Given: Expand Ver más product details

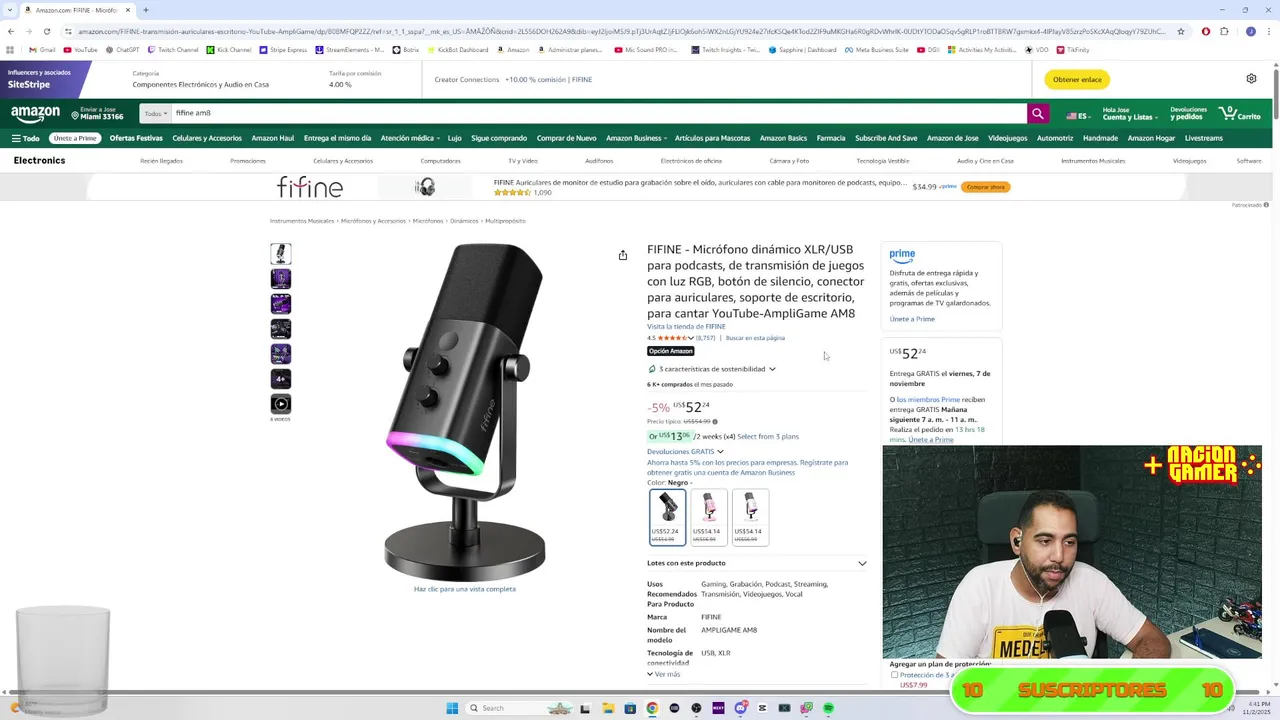Looking at the screenshot, I should click(x=664, y=674).
